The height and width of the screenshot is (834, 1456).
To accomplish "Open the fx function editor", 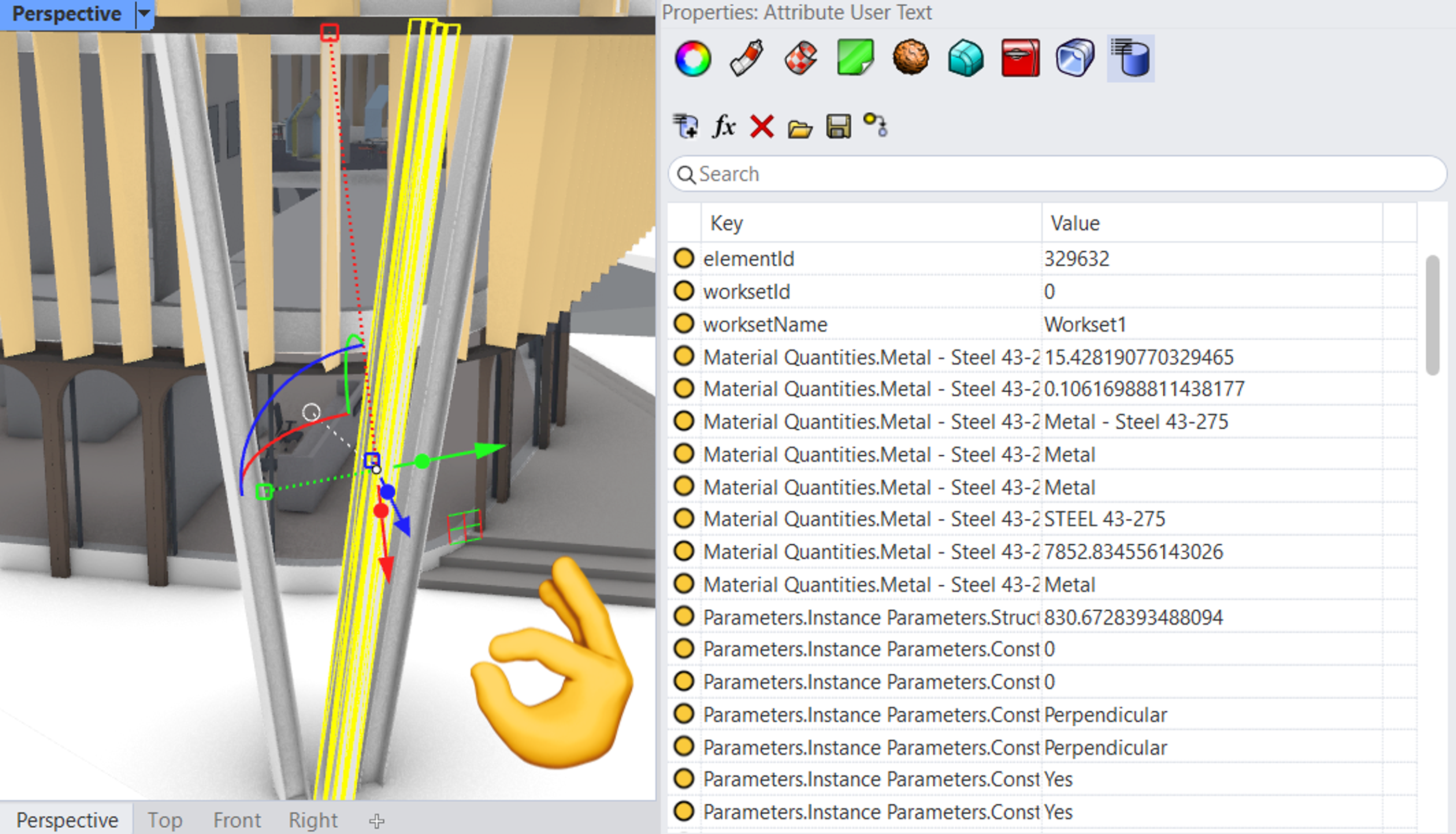I will [x=723, y=126].
